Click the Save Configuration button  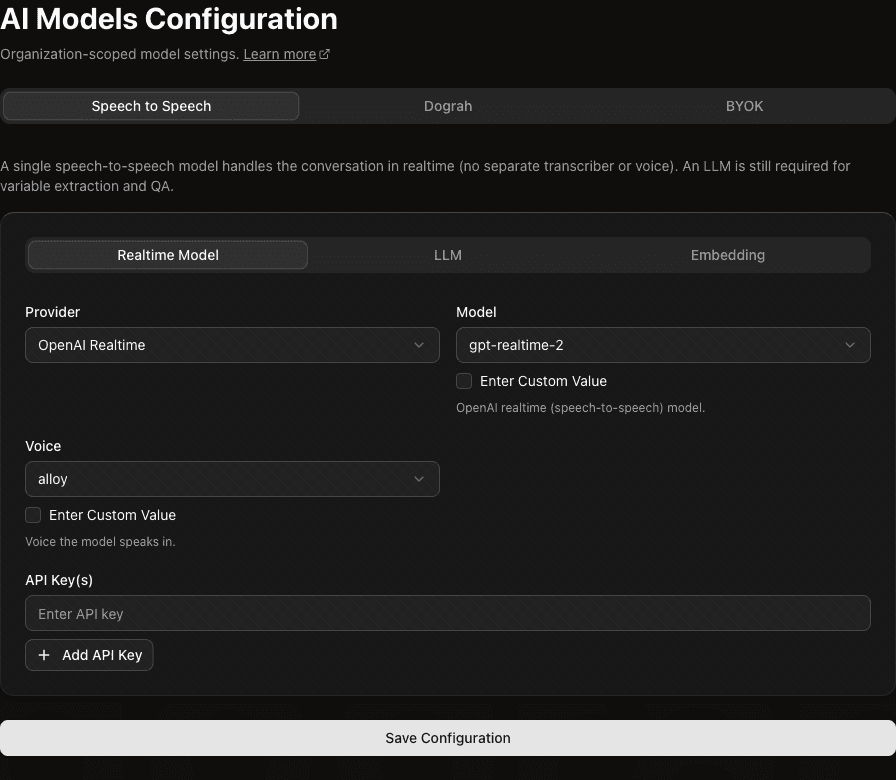[447, 738]
